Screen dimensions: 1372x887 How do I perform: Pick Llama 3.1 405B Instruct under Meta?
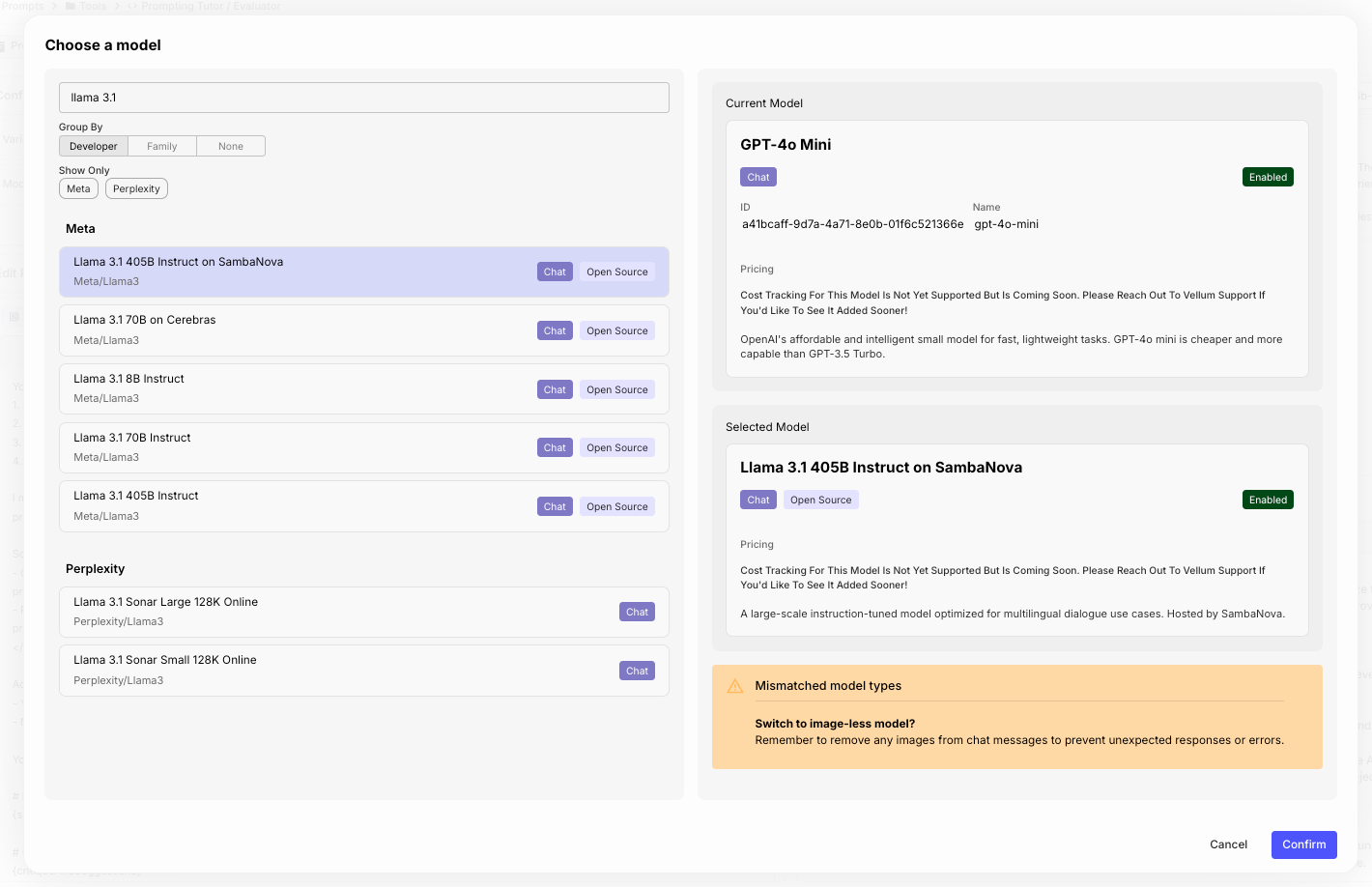click(364, 506)
